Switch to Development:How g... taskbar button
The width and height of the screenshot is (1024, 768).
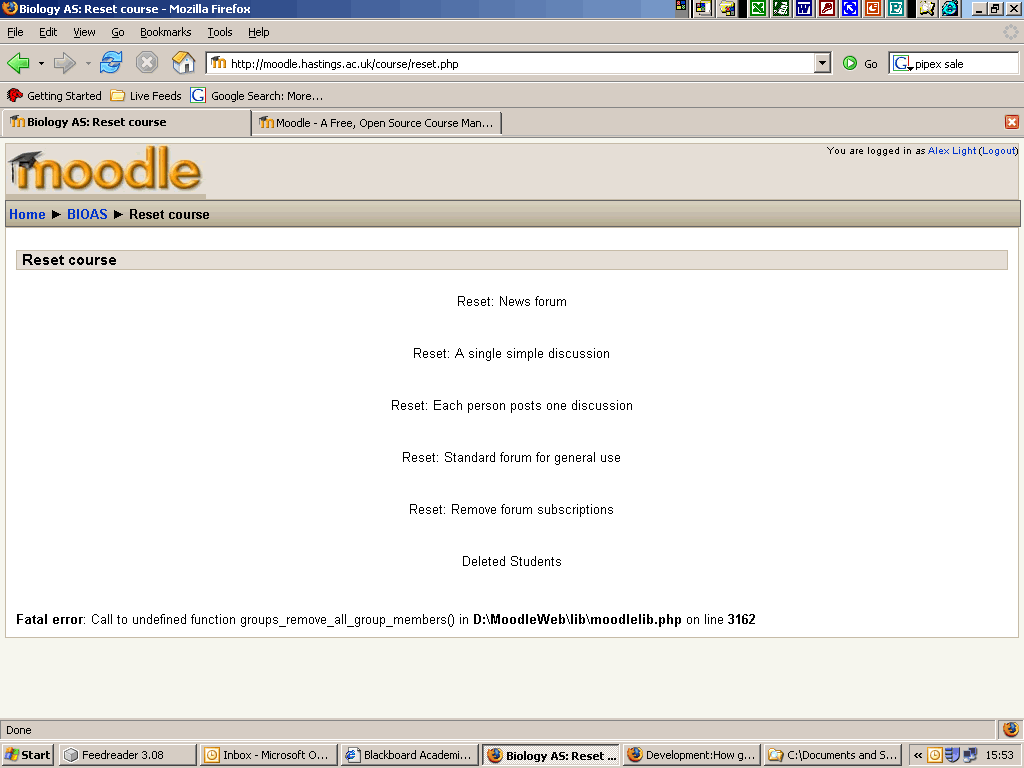[692, 755]
